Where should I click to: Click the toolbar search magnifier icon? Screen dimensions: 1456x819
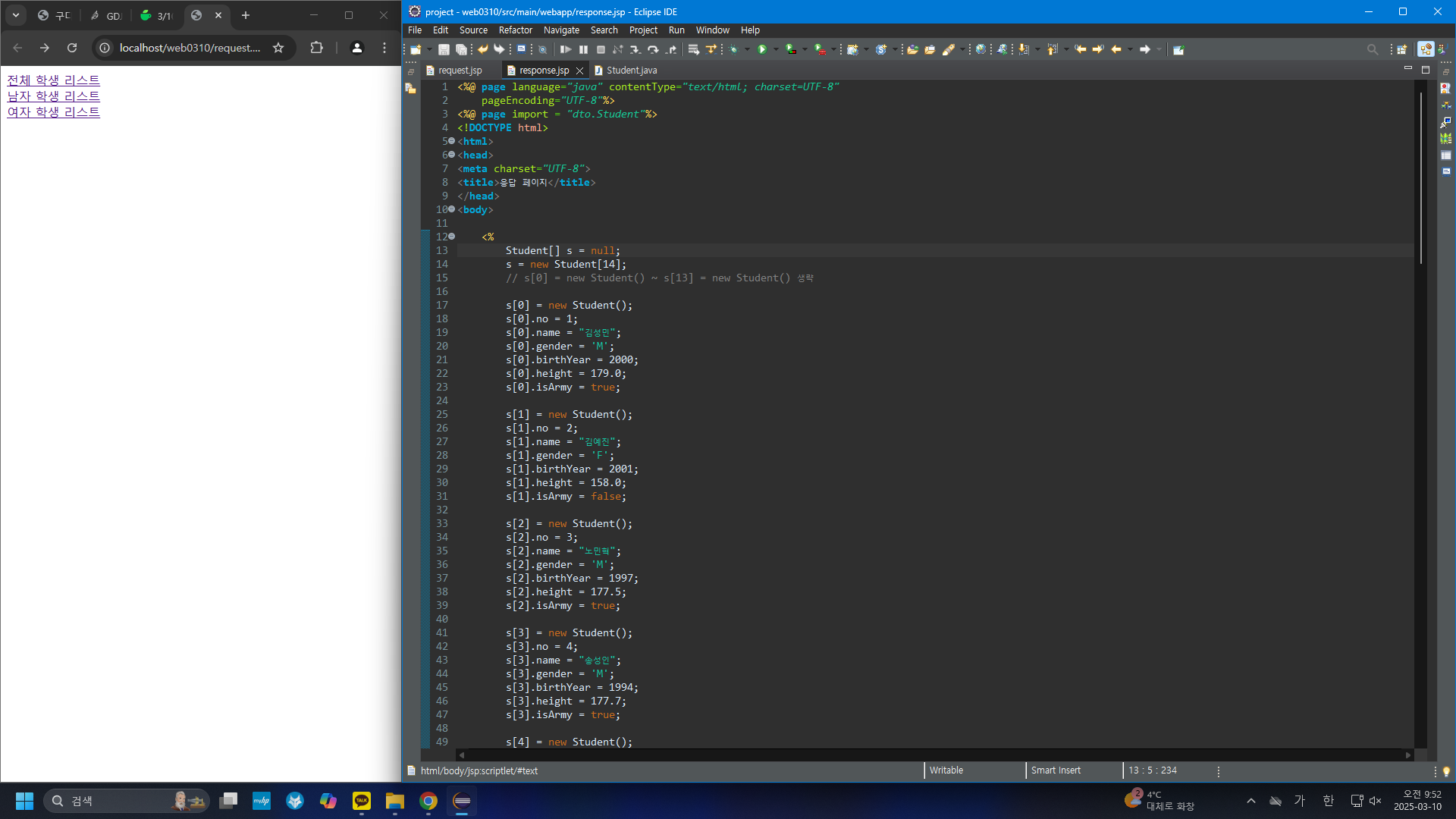[x=1372, y=49]
